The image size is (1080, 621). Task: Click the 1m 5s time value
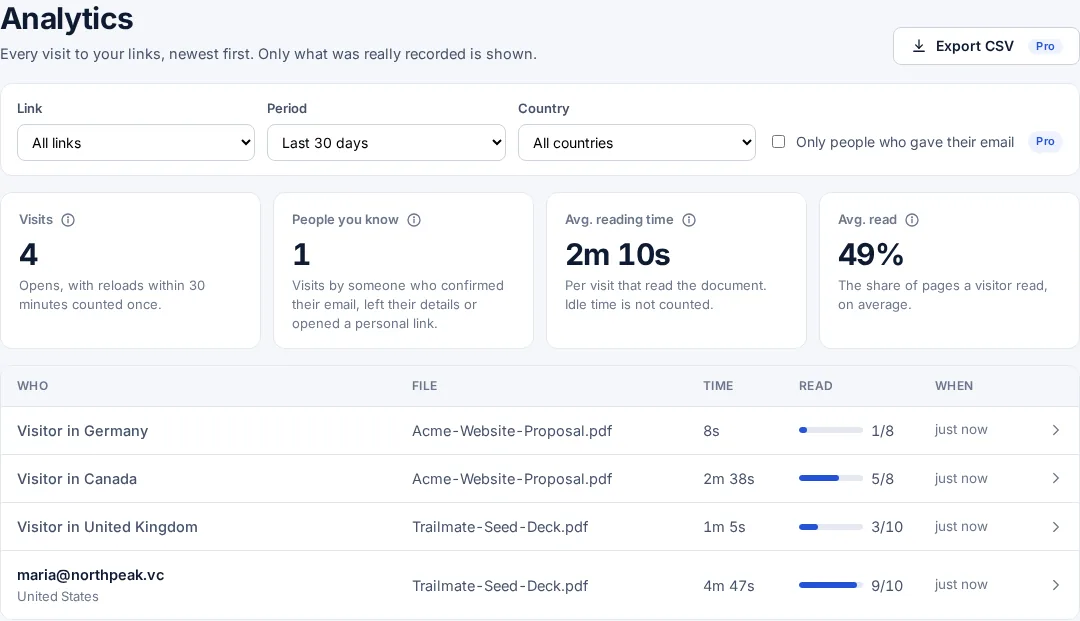724,527
